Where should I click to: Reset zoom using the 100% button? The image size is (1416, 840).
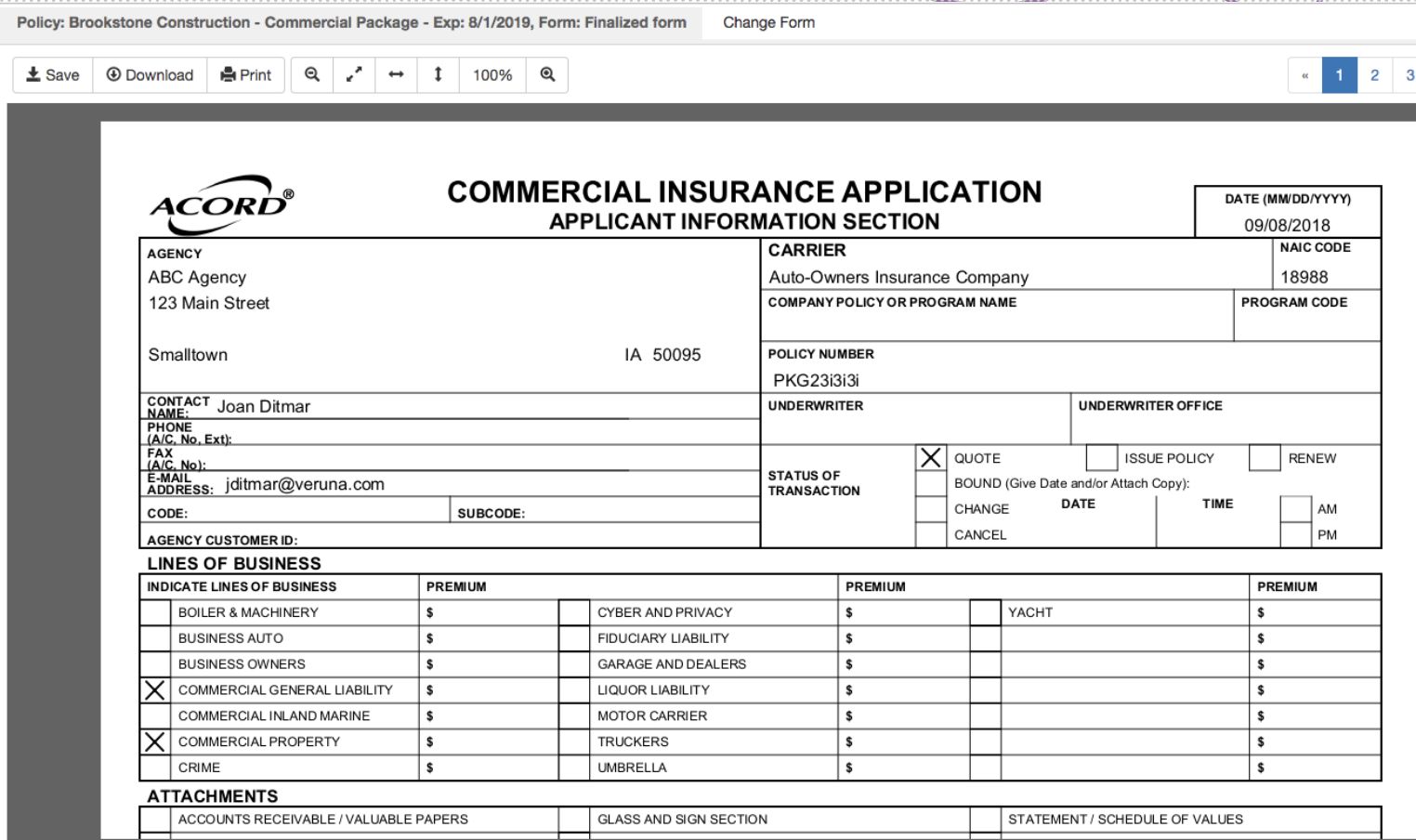point(492,75)
